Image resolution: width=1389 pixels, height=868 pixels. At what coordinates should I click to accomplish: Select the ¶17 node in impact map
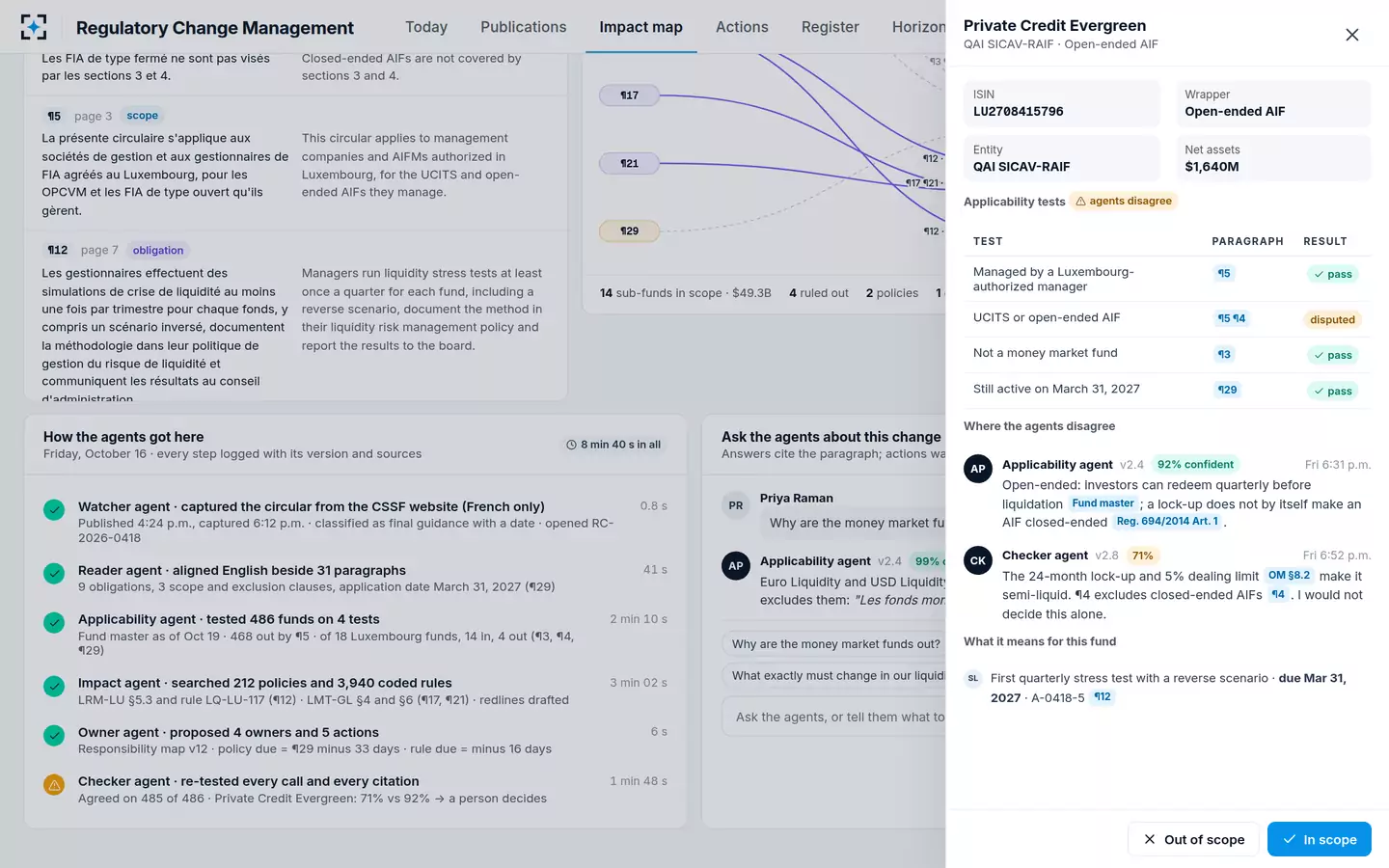(629, 95)
